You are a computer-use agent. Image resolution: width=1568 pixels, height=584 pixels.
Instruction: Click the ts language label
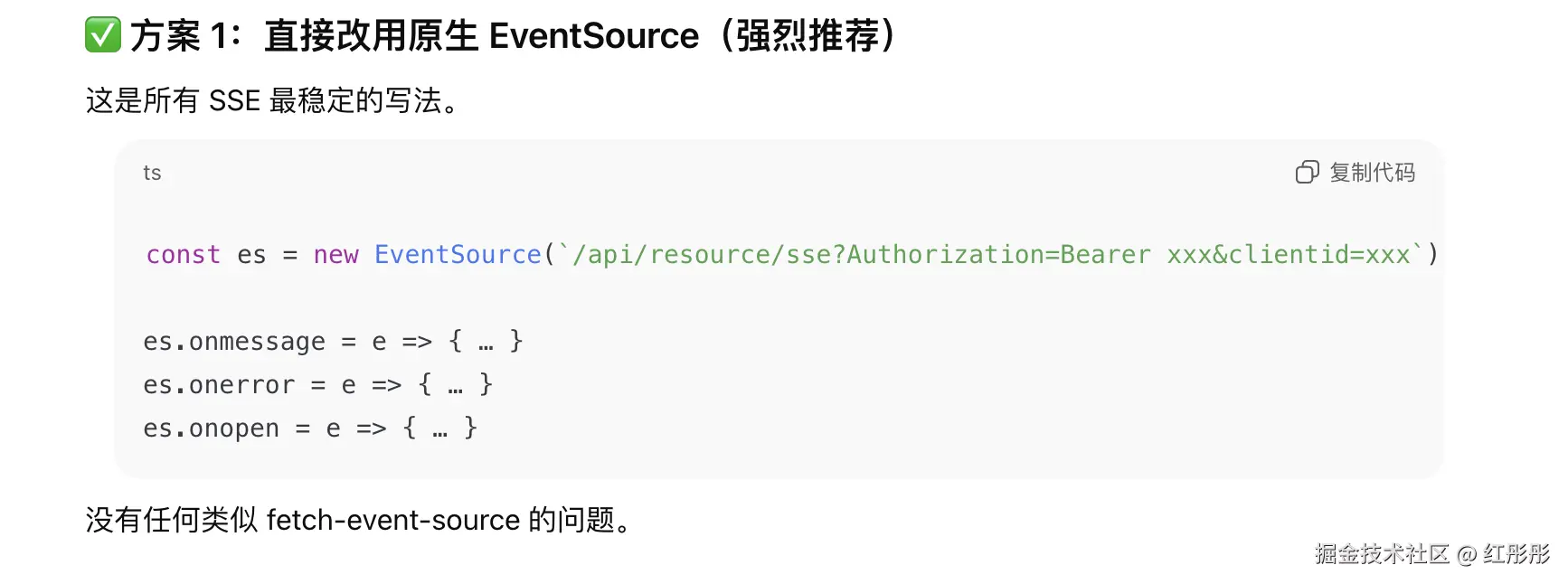click(152, 173)
